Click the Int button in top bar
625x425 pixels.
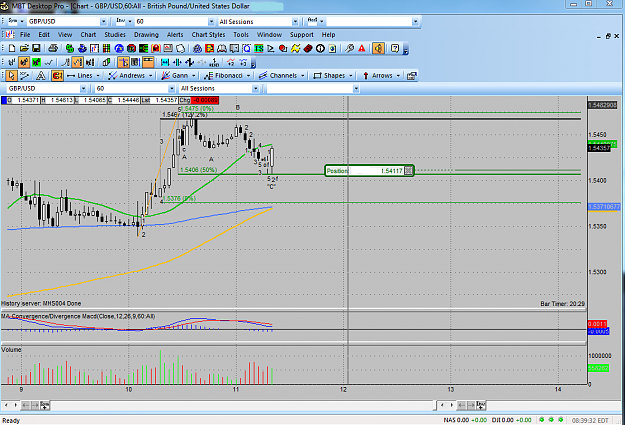coord(120,21)
